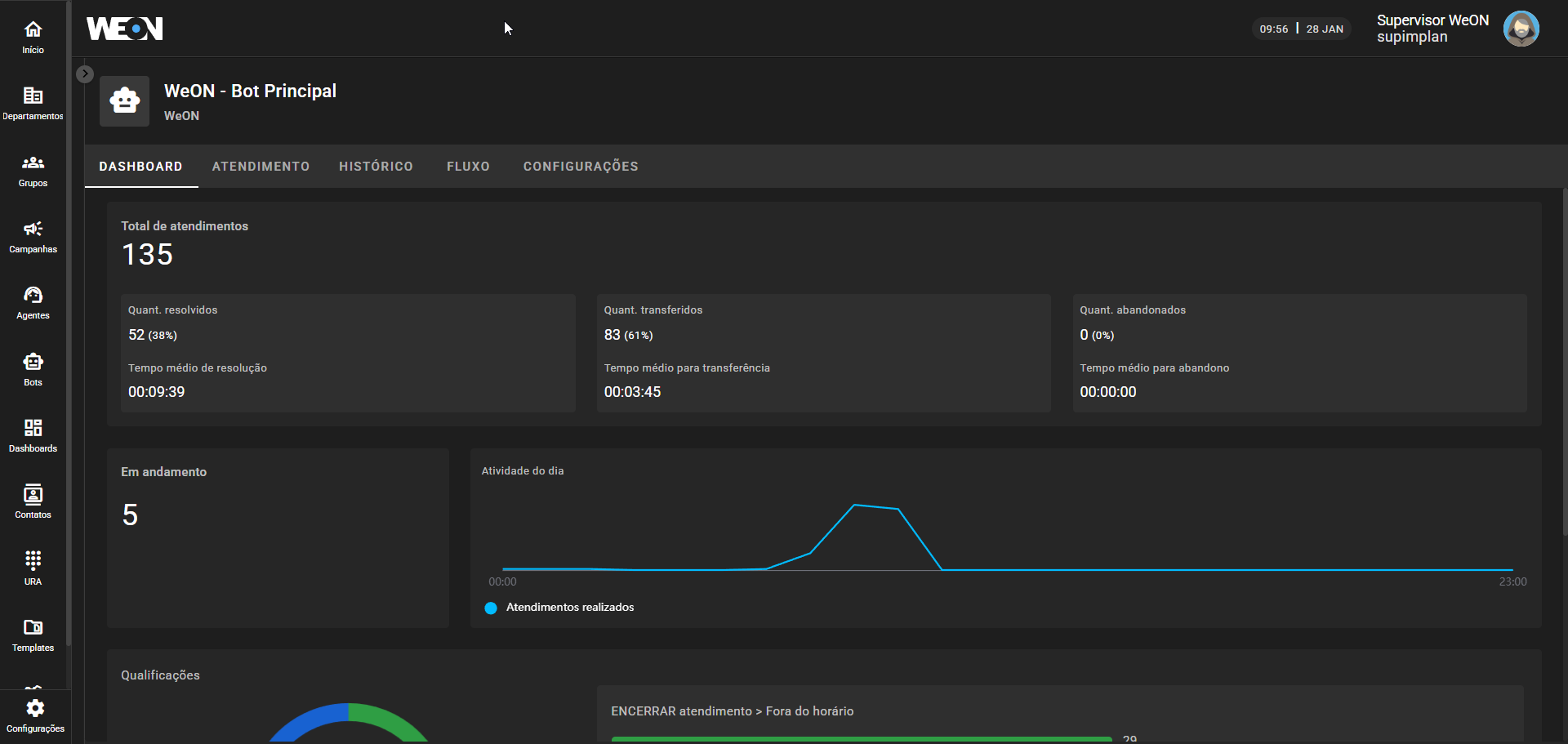Open the Contatos section
The height and width of the screenshot is (744, 1568).
tap(33, 502)
